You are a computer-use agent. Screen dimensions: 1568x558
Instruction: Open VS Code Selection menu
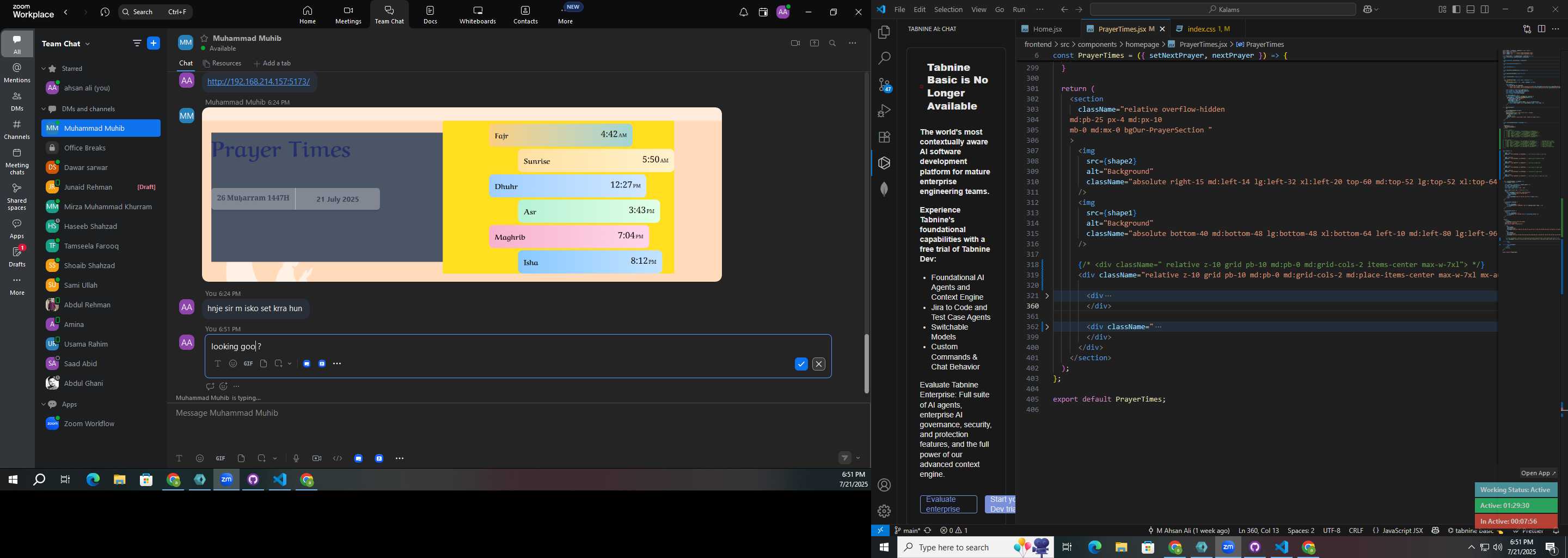[948, 10]
